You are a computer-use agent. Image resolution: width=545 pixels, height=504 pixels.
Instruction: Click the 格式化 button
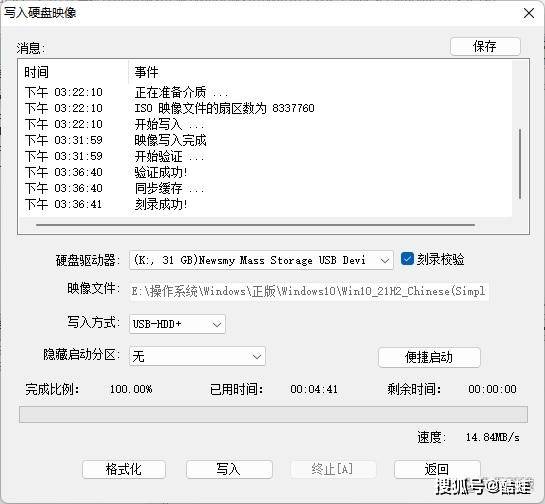[124, 469]
